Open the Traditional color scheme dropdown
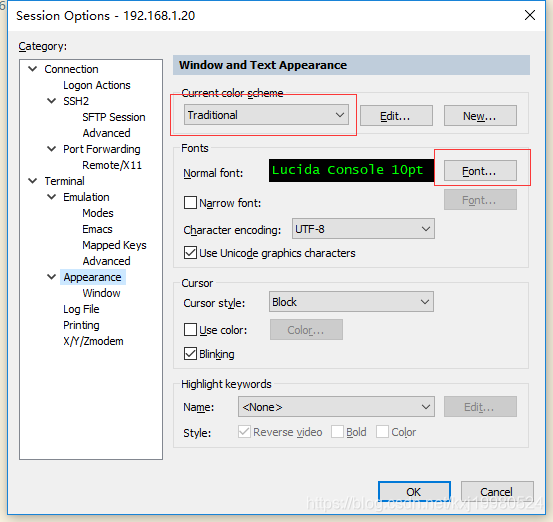The width and height of the screenshot is (553, 522). pos(266,115)
